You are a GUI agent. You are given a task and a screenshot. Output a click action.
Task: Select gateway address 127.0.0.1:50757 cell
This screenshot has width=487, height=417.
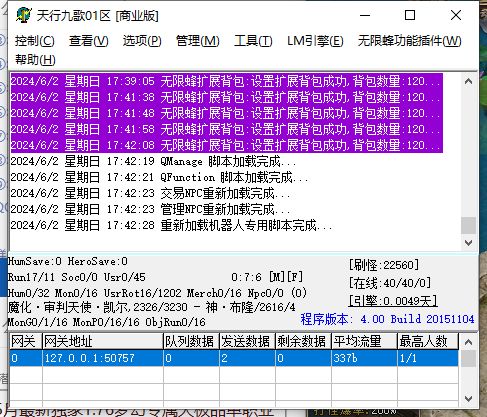pos(103,358)
